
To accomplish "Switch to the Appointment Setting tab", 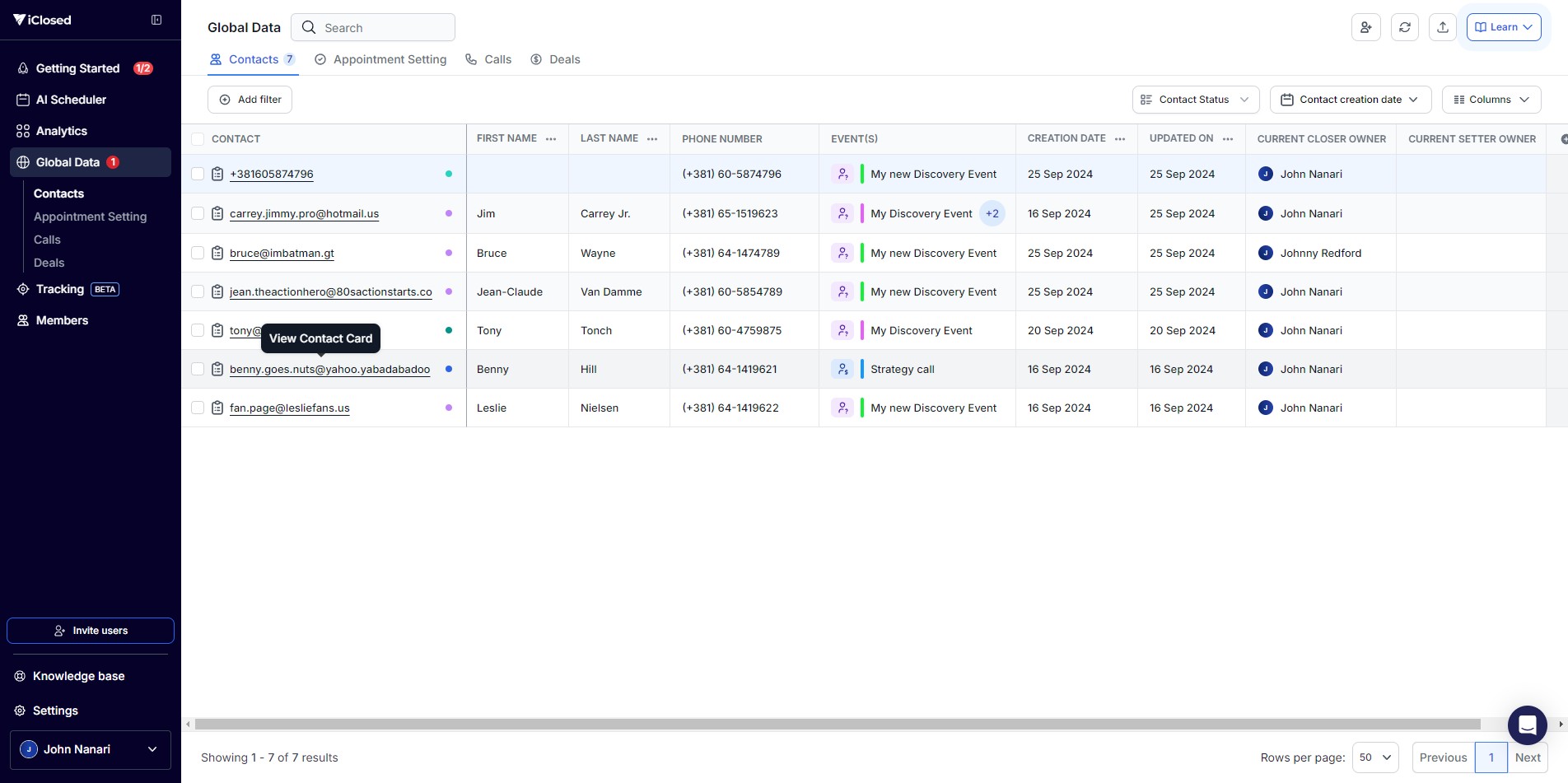I will 380,59.
